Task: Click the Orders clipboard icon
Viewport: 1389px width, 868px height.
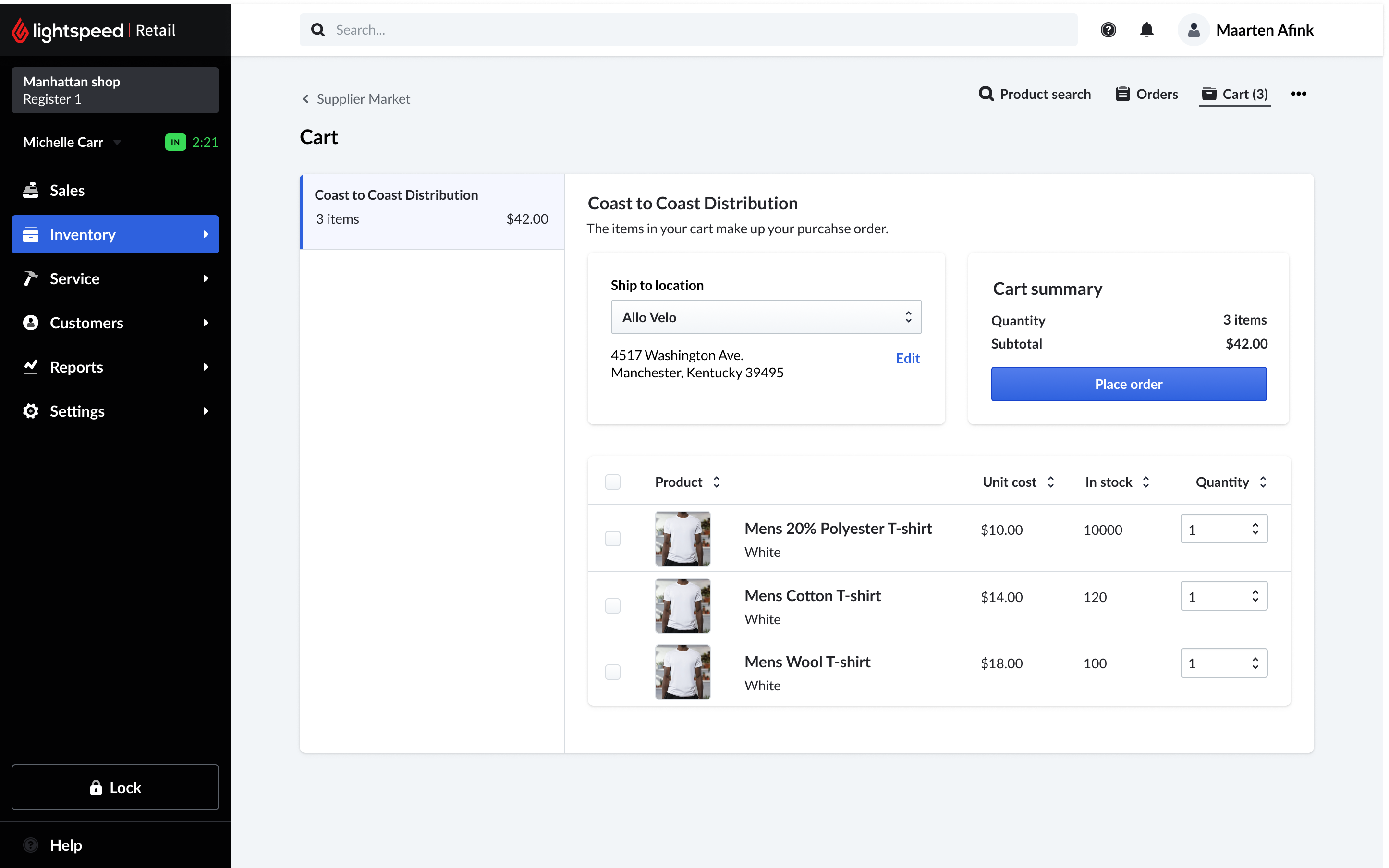Action: tap(1122, 94)
